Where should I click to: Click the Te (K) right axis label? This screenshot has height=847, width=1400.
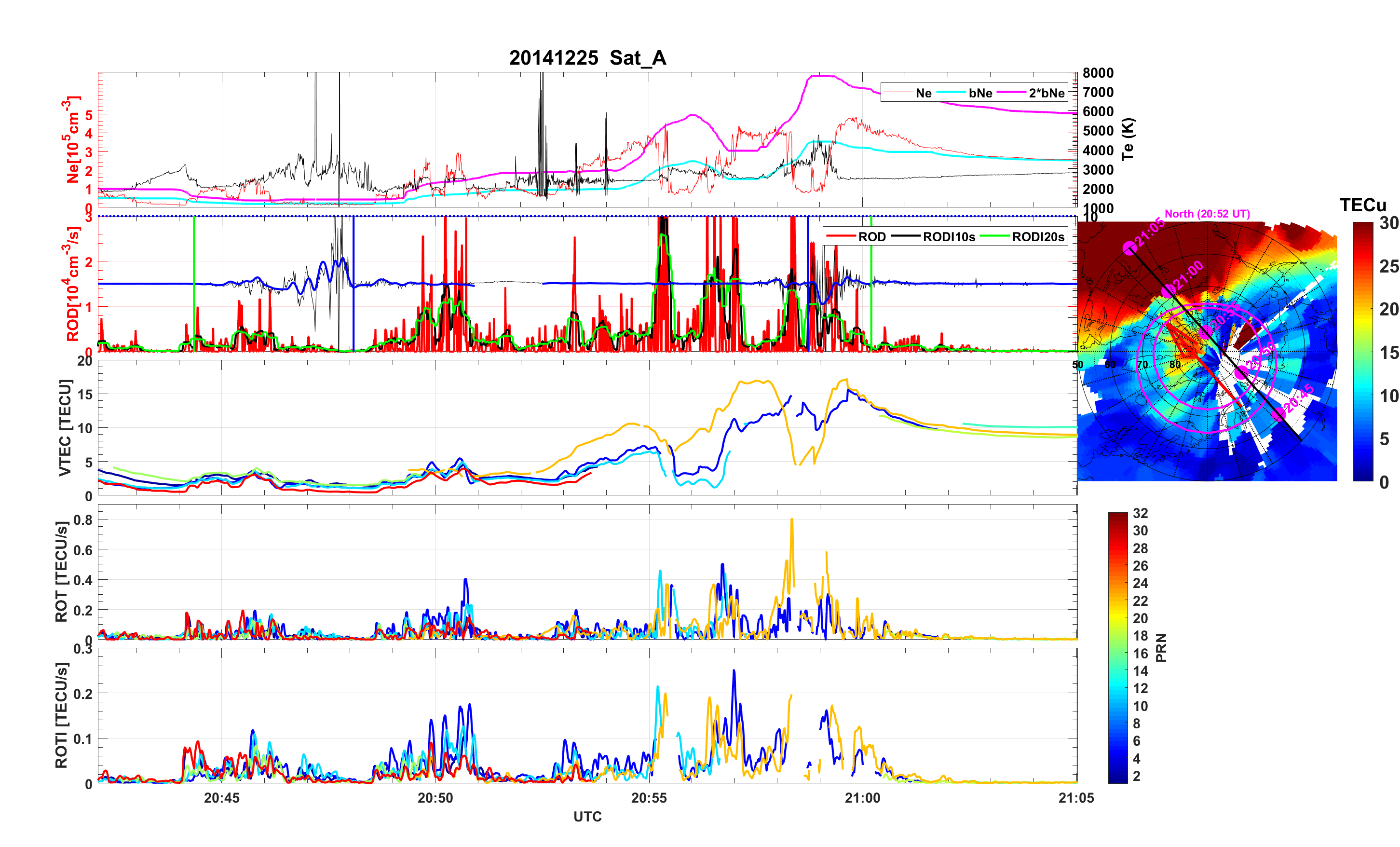(x=1128, y=139)
